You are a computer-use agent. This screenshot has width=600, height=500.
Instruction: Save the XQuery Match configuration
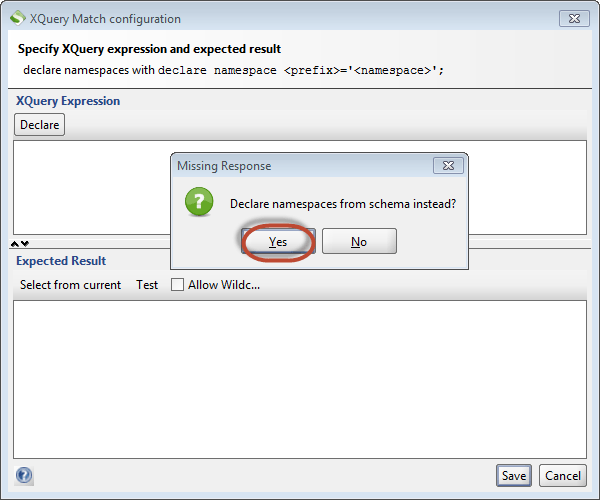pos(514,475)
